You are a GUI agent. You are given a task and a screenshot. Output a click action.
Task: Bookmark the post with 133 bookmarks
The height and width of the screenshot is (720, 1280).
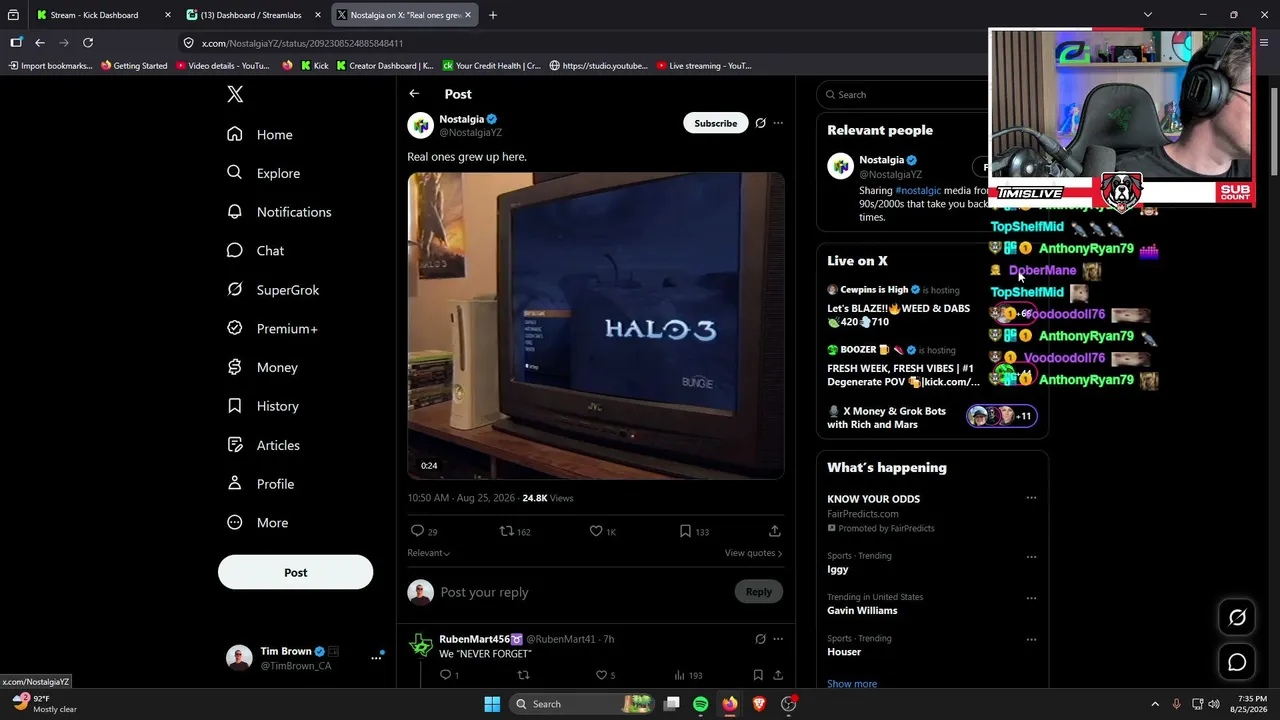[685, 531]
